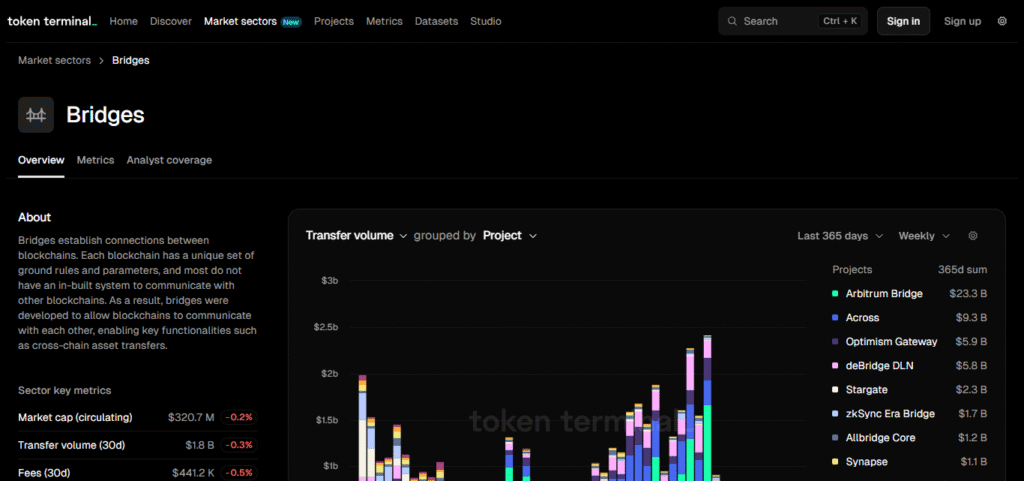The height and width of the screenshot is (481, 1024).
Task: Click the deBridge DLN pink legend swatch
Action: [x=835, y=365]
